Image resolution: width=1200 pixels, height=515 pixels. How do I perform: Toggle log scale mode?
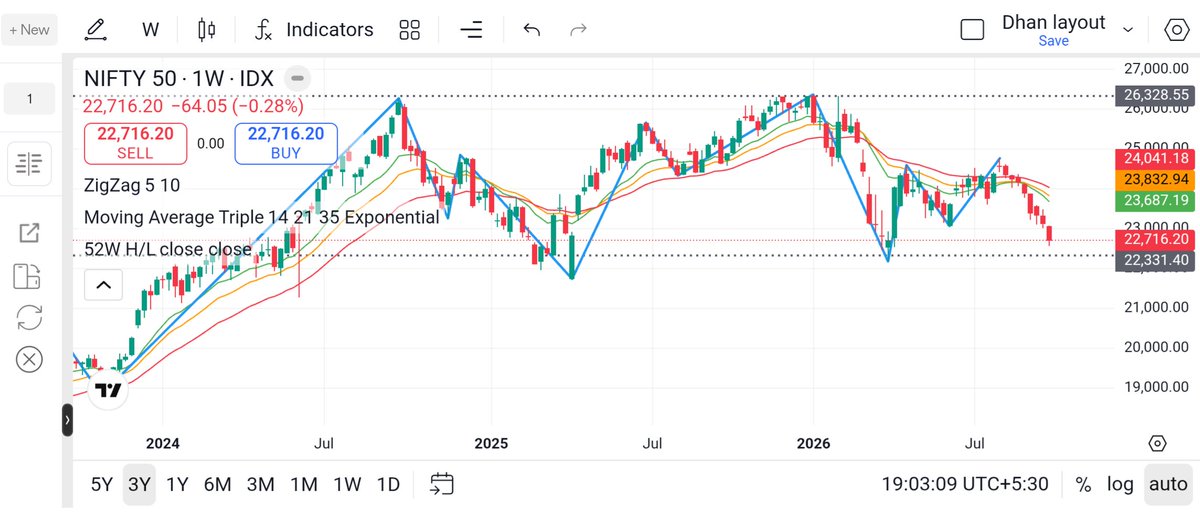point(1120,485)
